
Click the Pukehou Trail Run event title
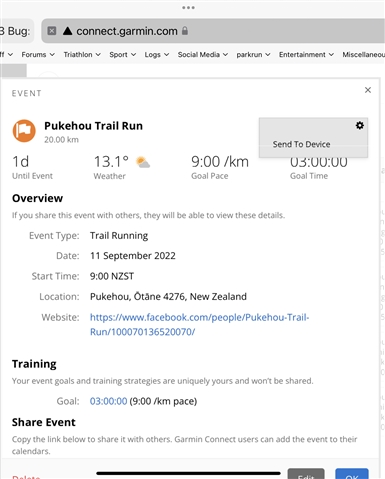tap(93, 126)
